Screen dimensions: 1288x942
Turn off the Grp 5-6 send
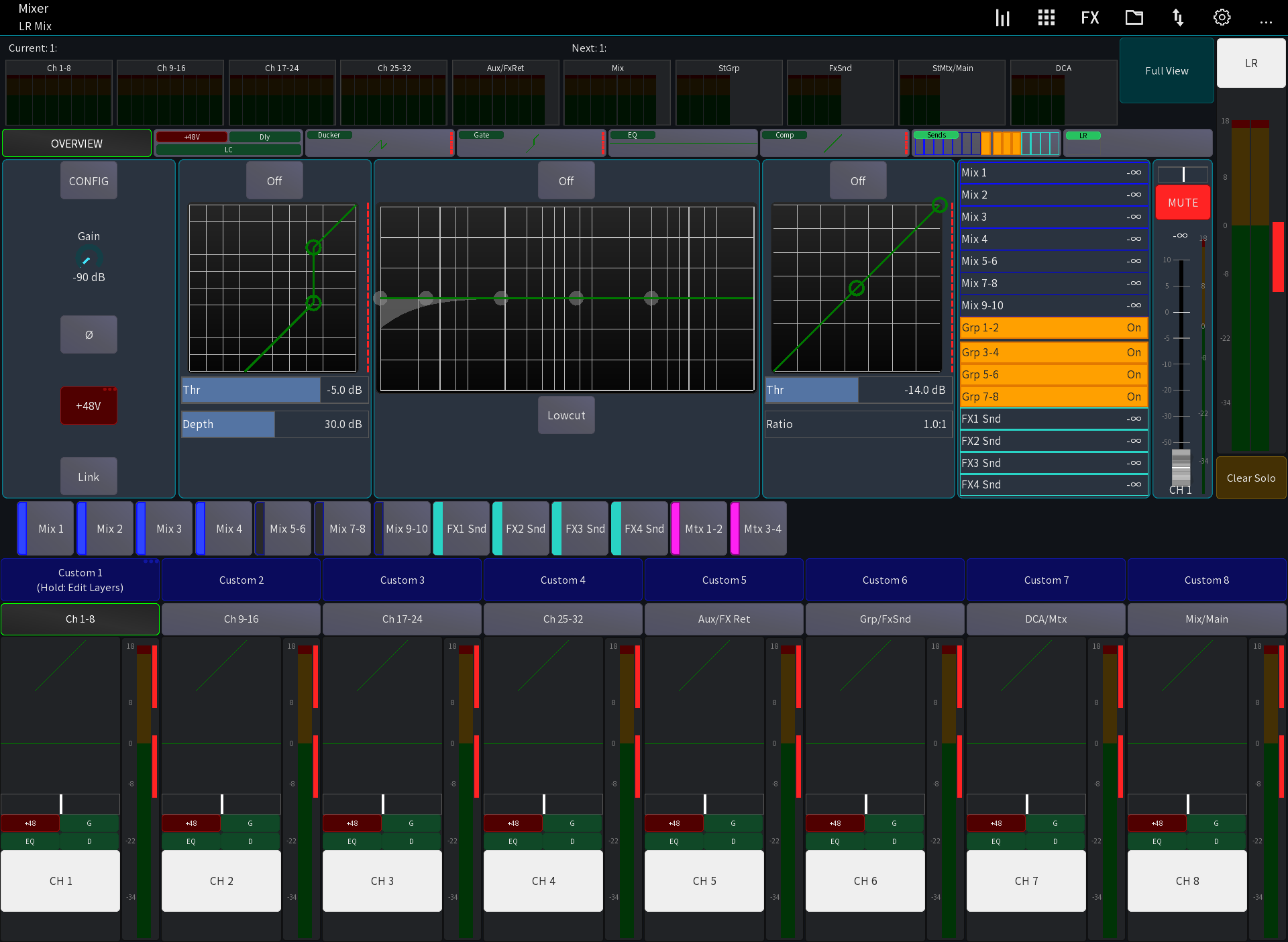[x=1053, y=374]
